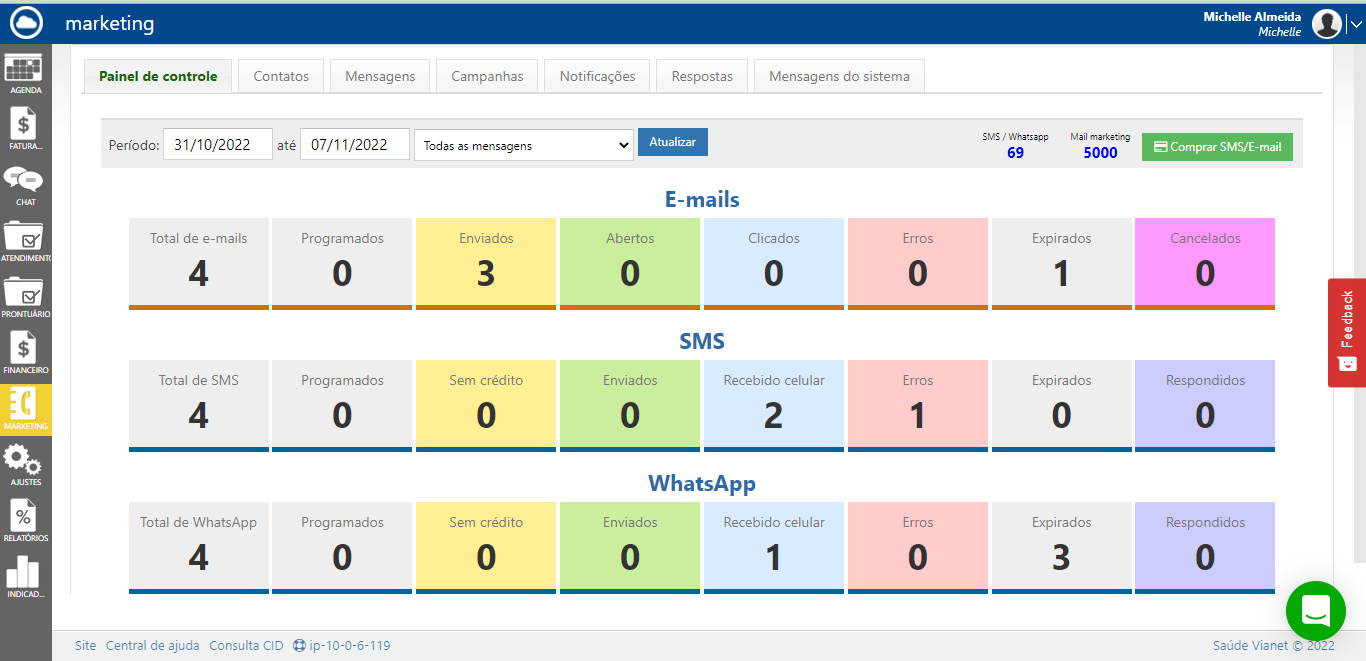Expand the user menu chevron
The width and height of the screenshot is (1366, 661).
click(x=1355, y=25)
